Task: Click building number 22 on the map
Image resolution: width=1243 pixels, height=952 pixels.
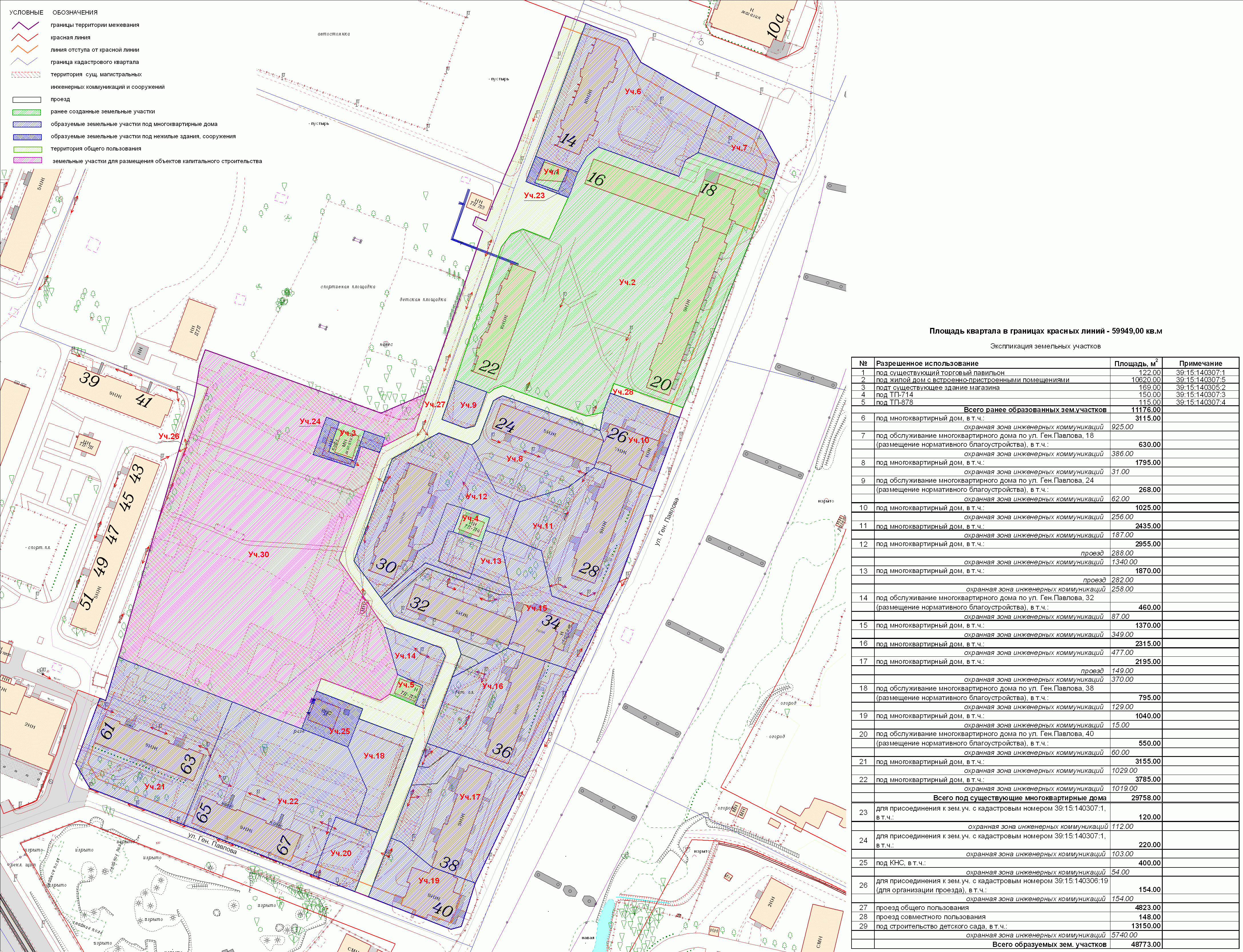Action: pyautogui.click(x=489, y=368)
